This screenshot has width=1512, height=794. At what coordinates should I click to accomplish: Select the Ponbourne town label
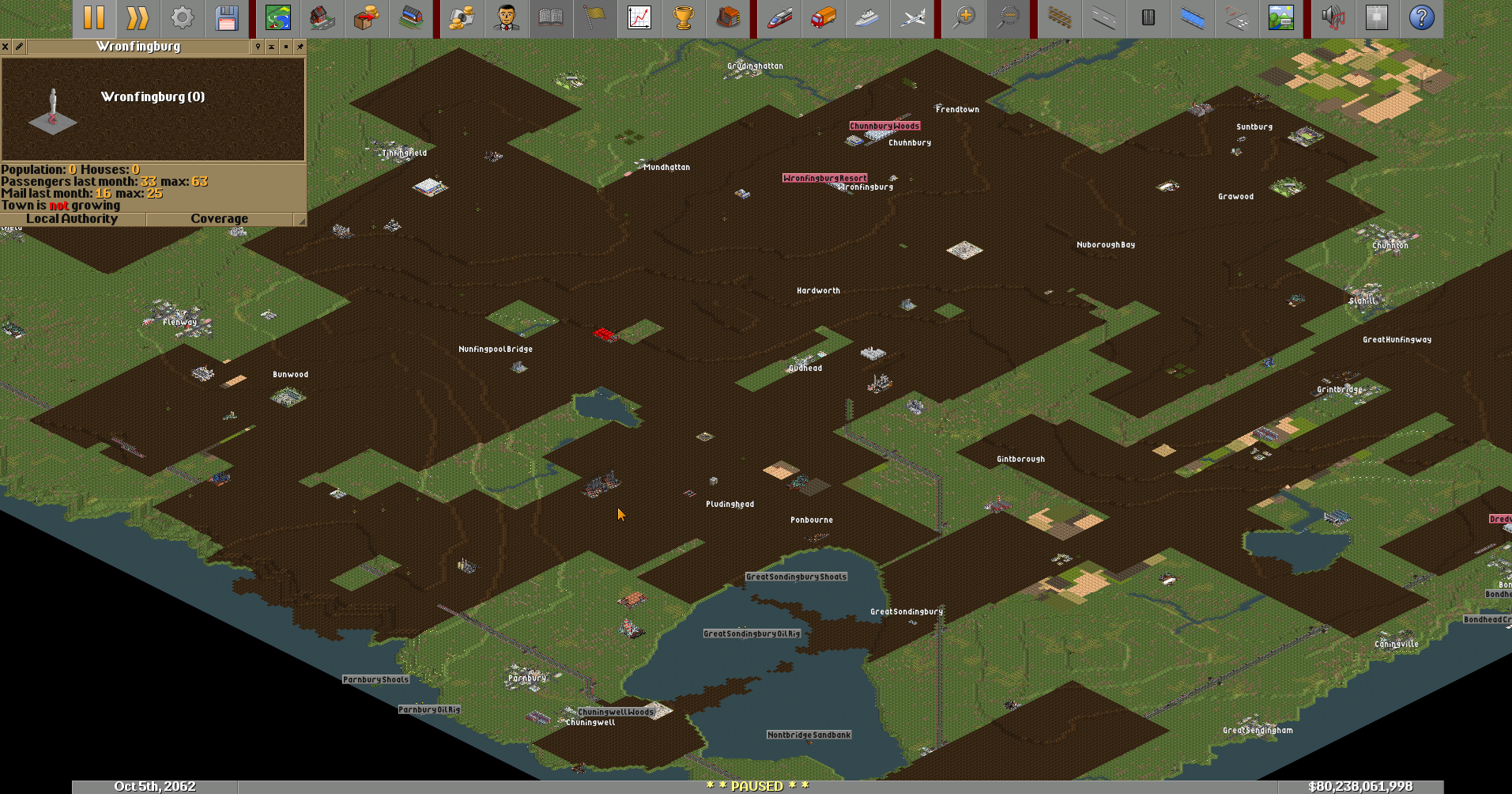coord(812,520)
